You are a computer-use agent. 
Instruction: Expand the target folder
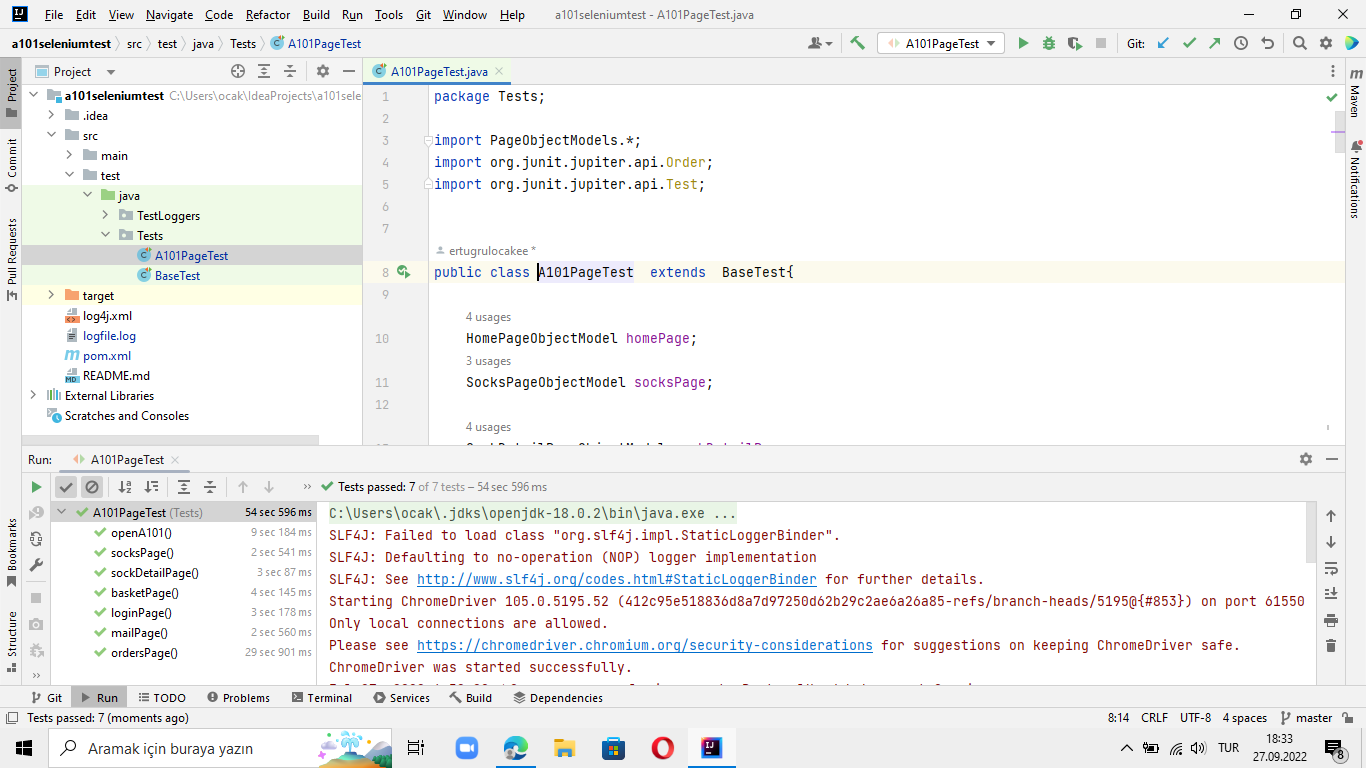point(51,295)
